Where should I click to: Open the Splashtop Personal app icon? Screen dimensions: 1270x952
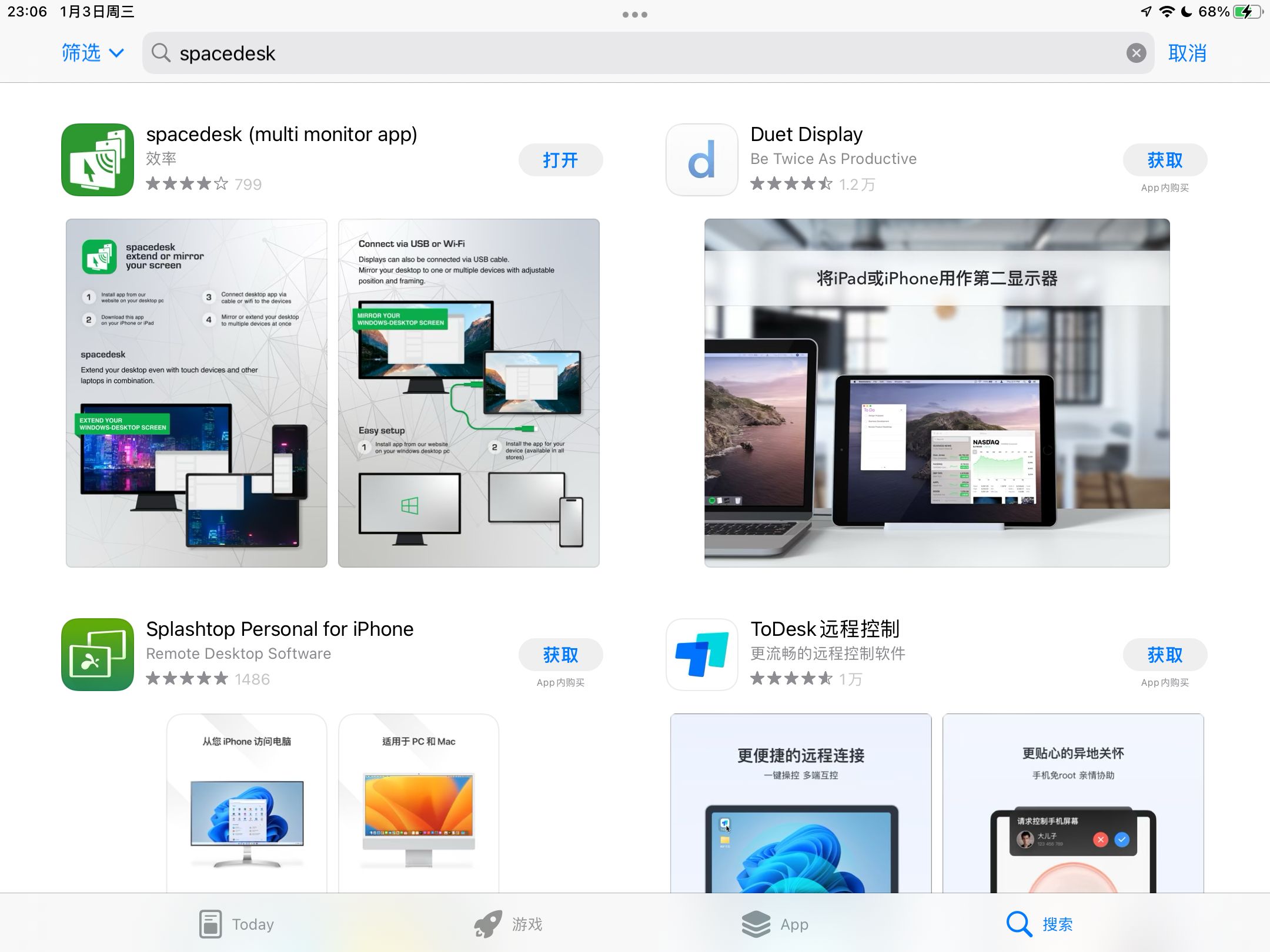[x=98, y=655]
